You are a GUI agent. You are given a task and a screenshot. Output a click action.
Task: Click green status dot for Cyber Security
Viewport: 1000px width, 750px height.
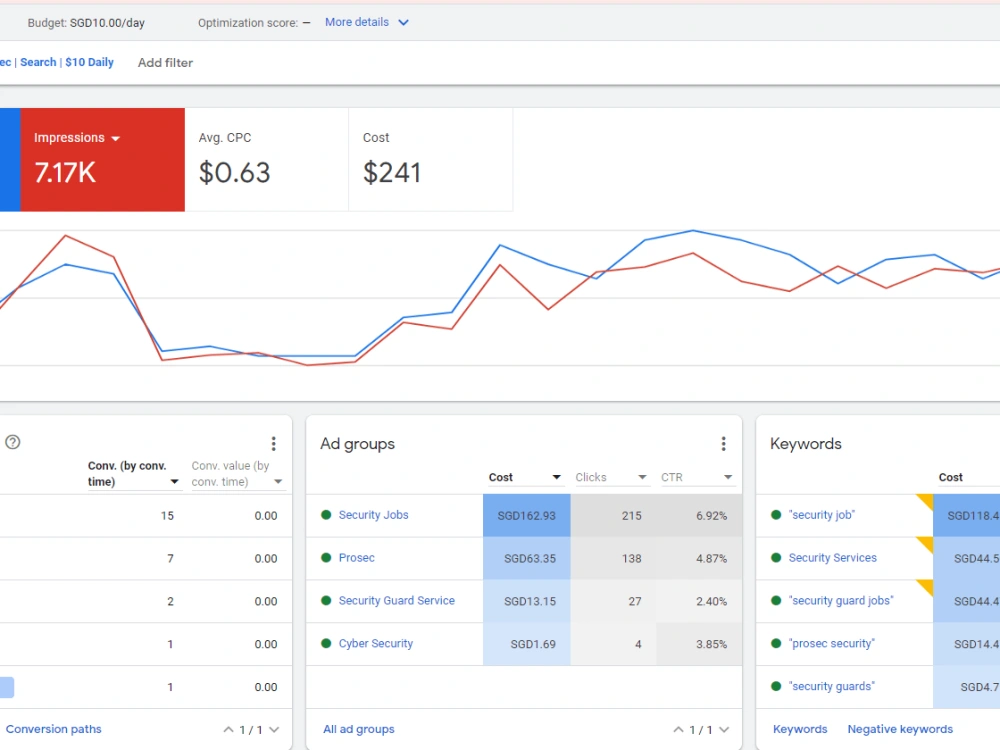coord(326,643)
